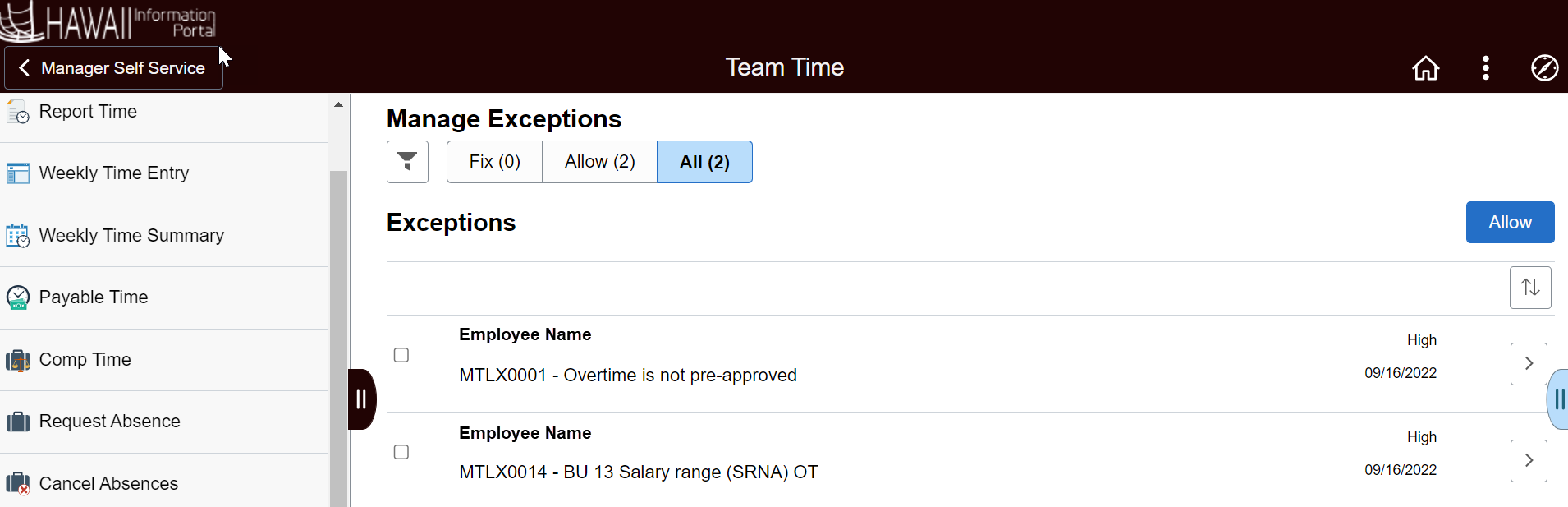Check the MTLX0001 overtime exception checkbox
This screenshot has width=1568, height=507.
pos(401,354)
